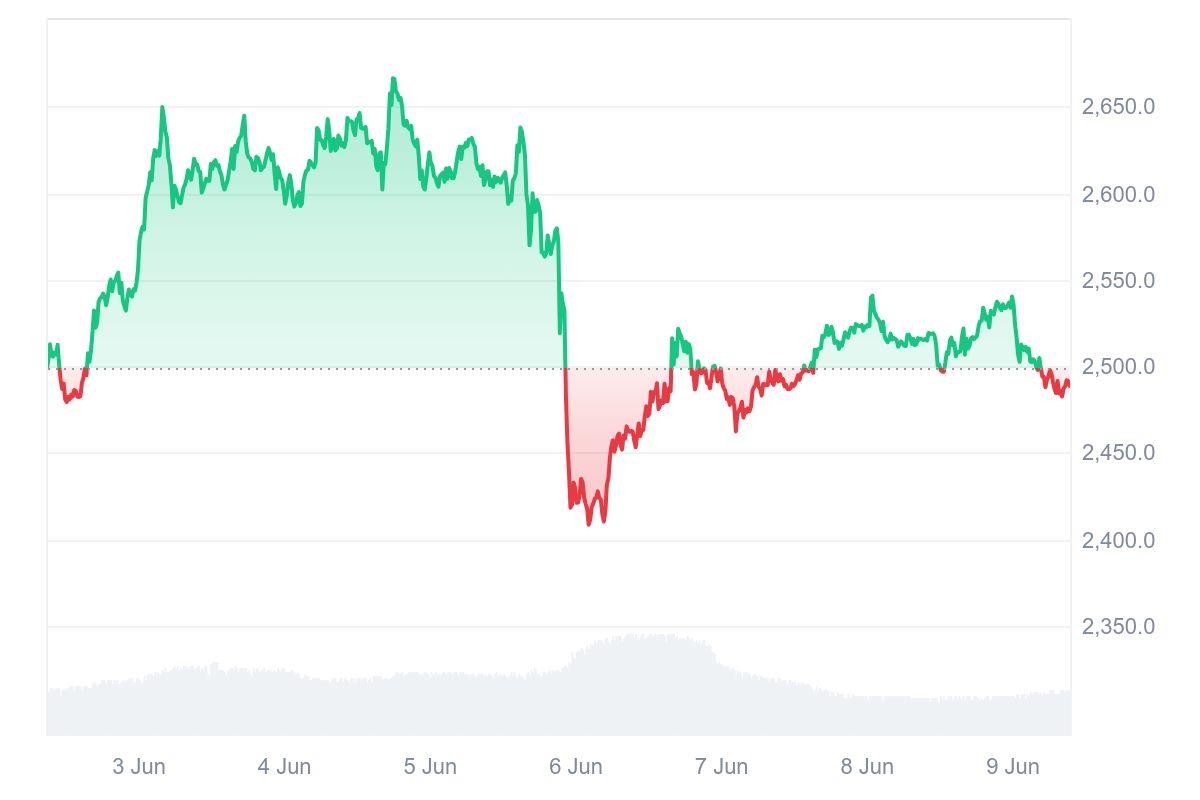
Task: Click the 6 Jun date label
Action: 576,767
